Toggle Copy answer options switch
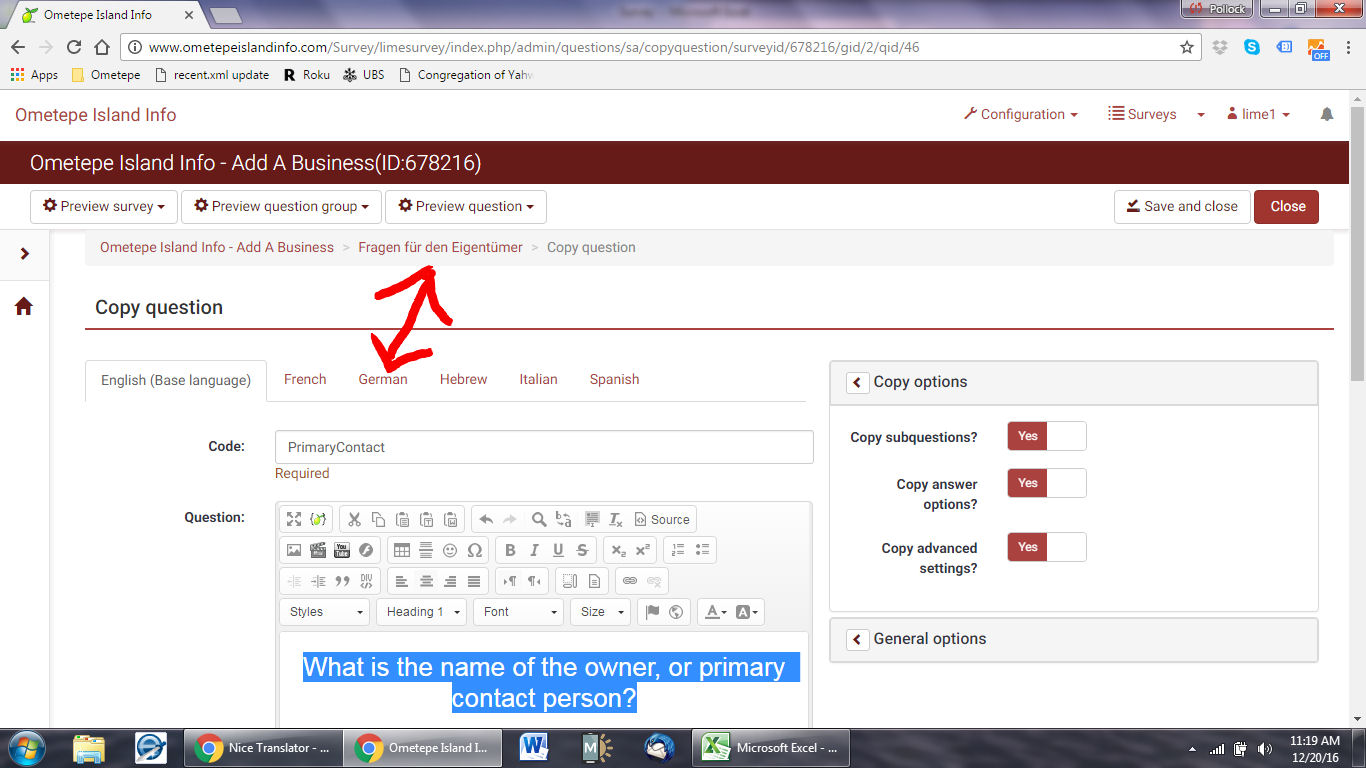The width and height of the screenshot is (1366, 768). coord(1046,483)
